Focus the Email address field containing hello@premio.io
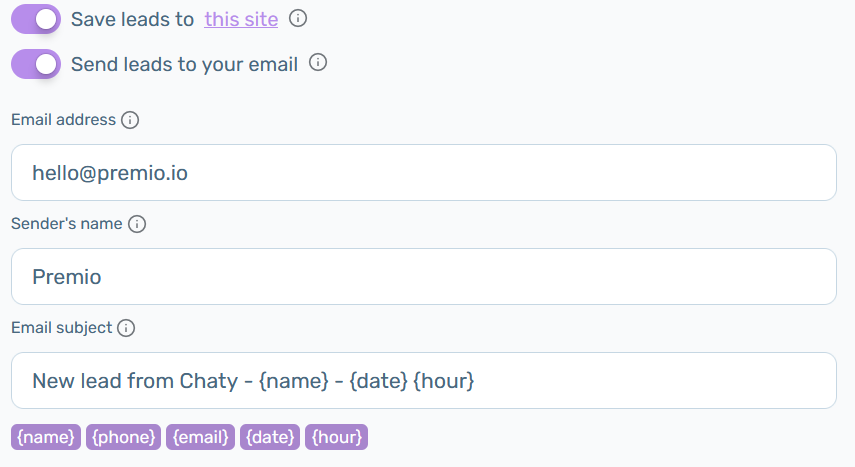This screenshot has height=467, width=855. (424, 172)
